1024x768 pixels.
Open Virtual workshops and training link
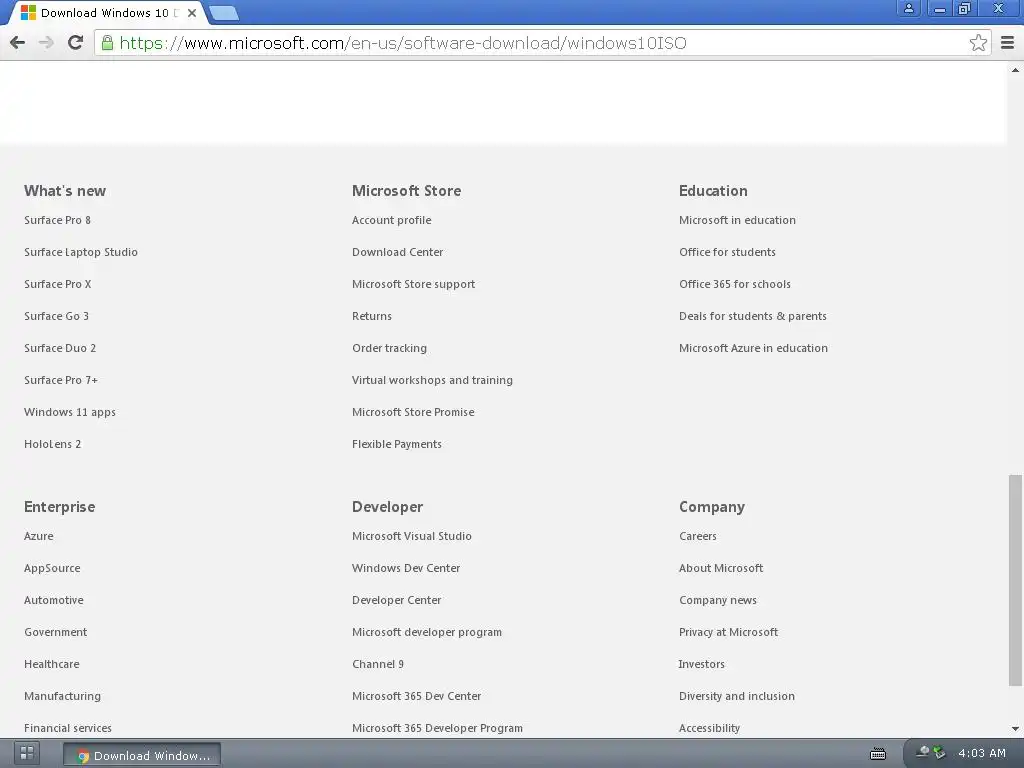[432, 380]
